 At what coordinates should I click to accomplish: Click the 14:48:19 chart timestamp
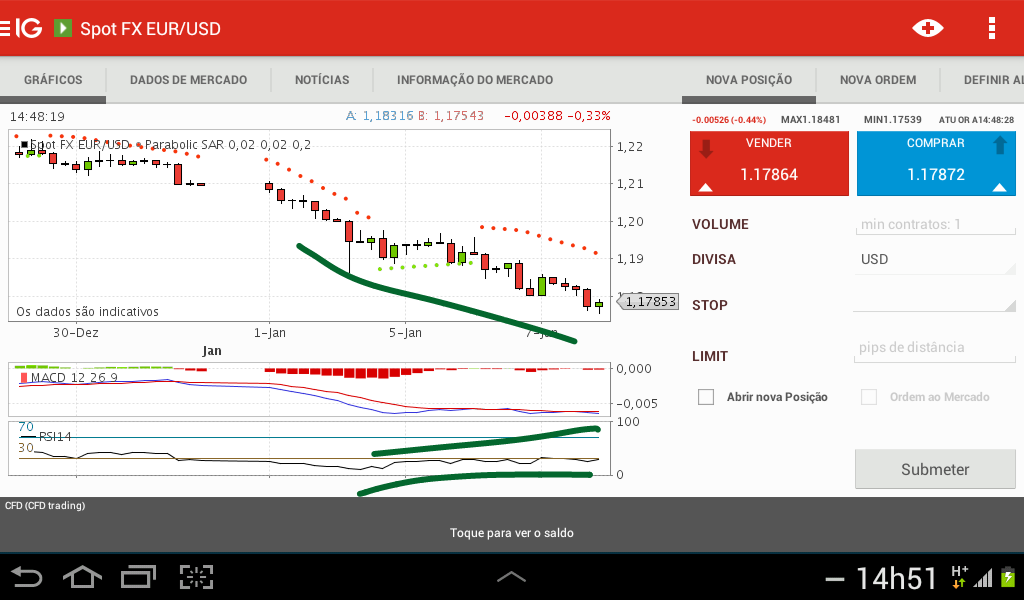pyautogui.click(x=37, y=117)
